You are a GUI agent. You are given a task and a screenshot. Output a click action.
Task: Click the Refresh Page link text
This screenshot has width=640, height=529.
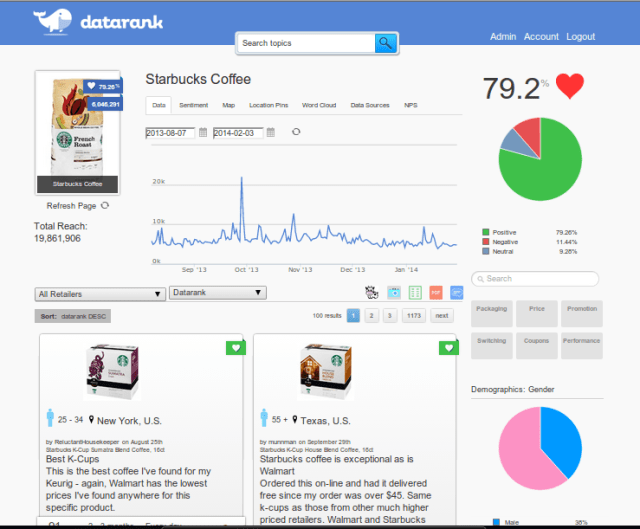(71, 206)
